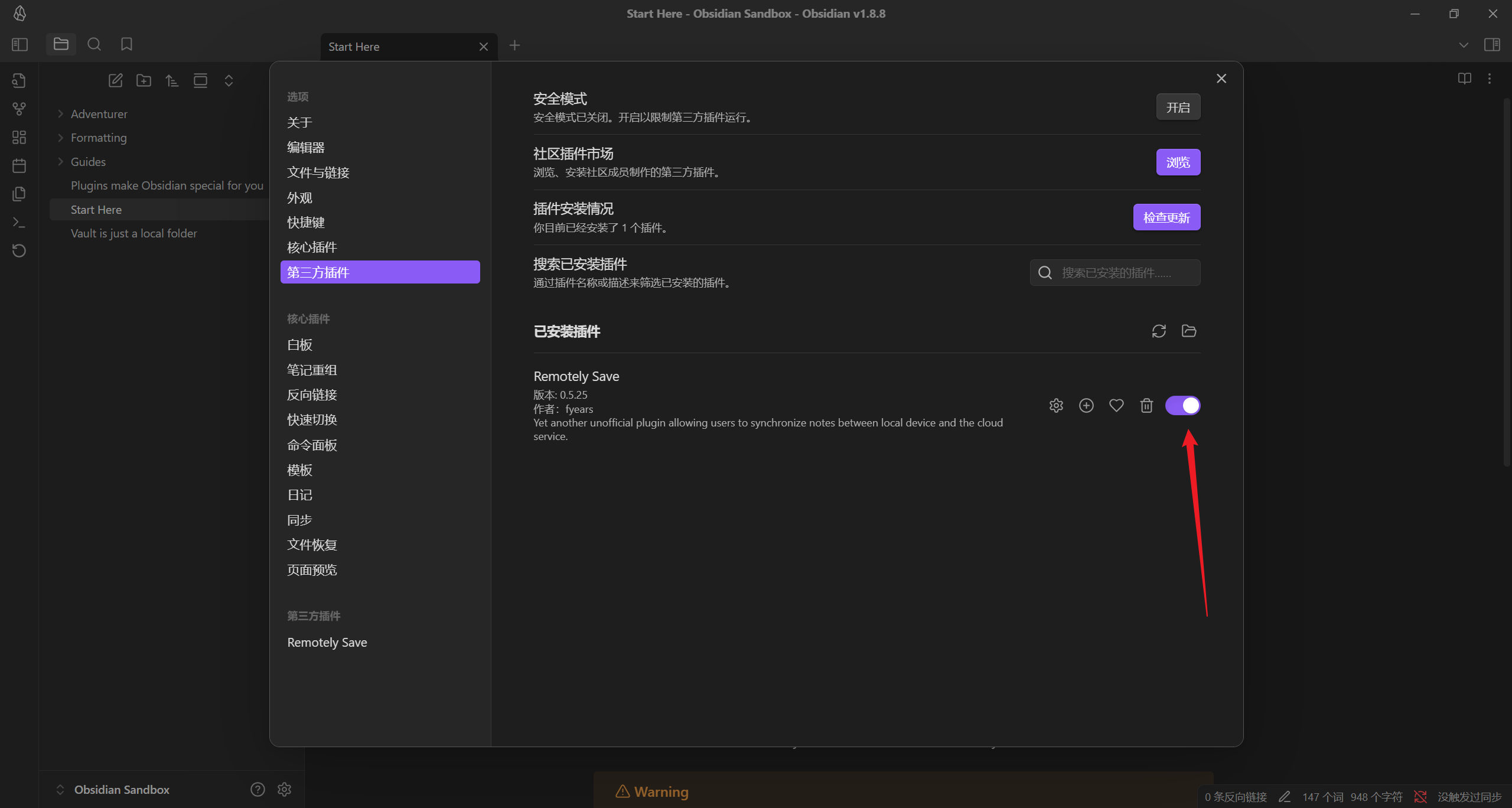Screen dimensions: 1512x808
Task: Click 检查更新 button
Action: pyautogui.click(x=1166, y=217)
